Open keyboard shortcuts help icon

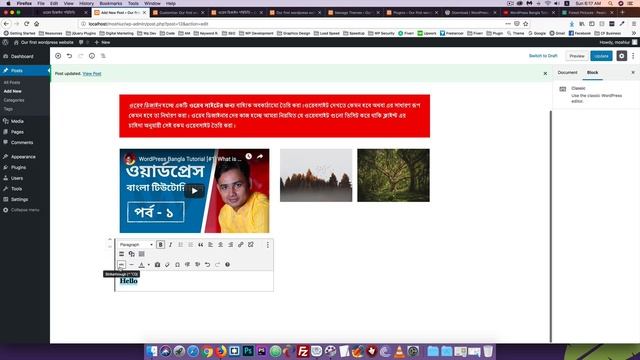tap(227, 264)
